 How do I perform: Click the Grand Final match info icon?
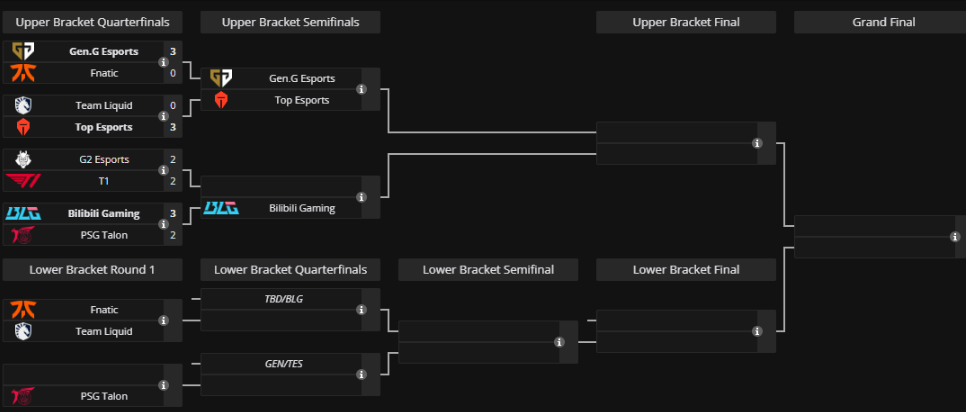point(955,237)
